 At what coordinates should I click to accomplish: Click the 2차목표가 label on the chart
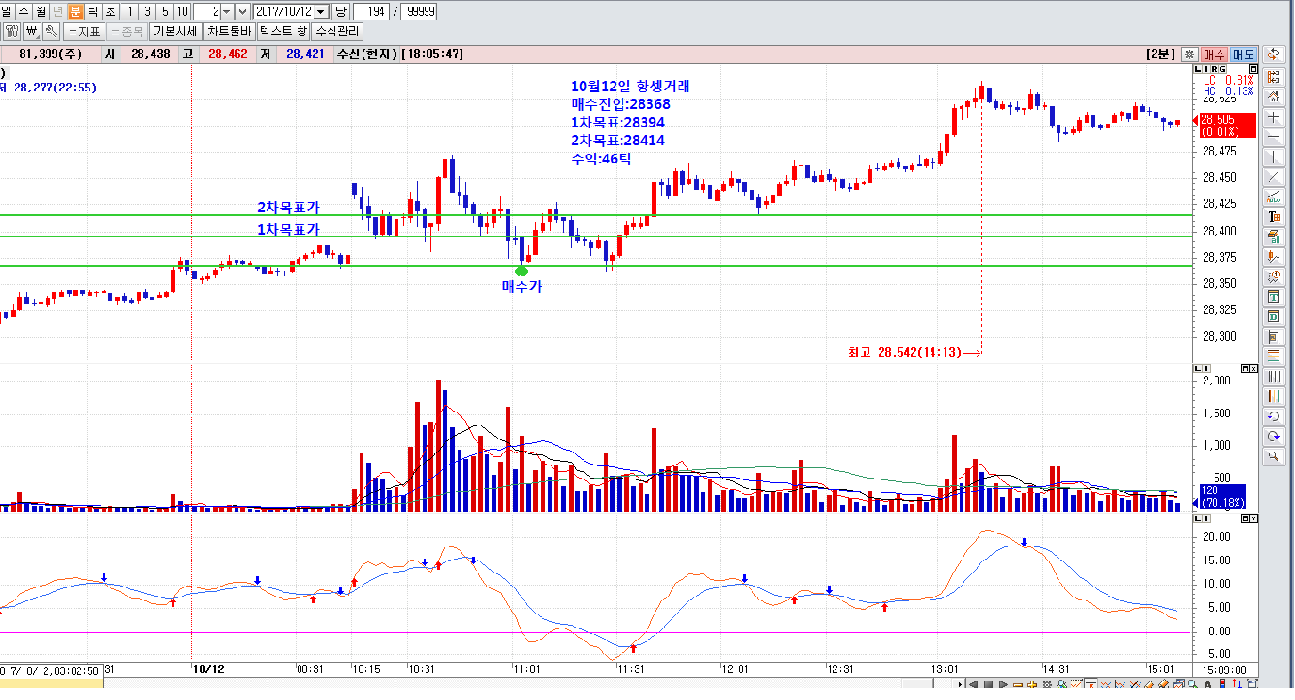click(288, 207)
